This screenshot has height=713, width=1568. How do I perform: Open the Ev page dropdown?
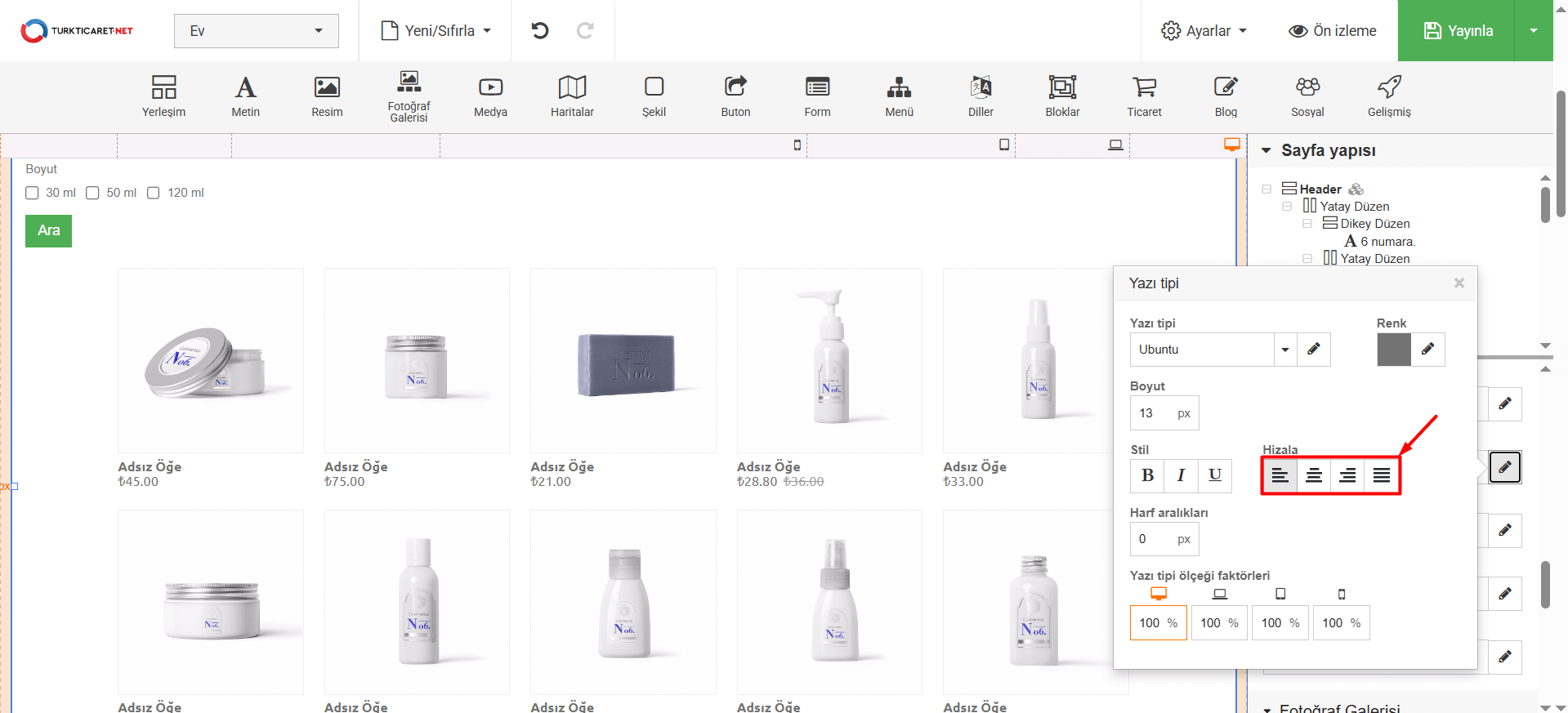point(256,31)
